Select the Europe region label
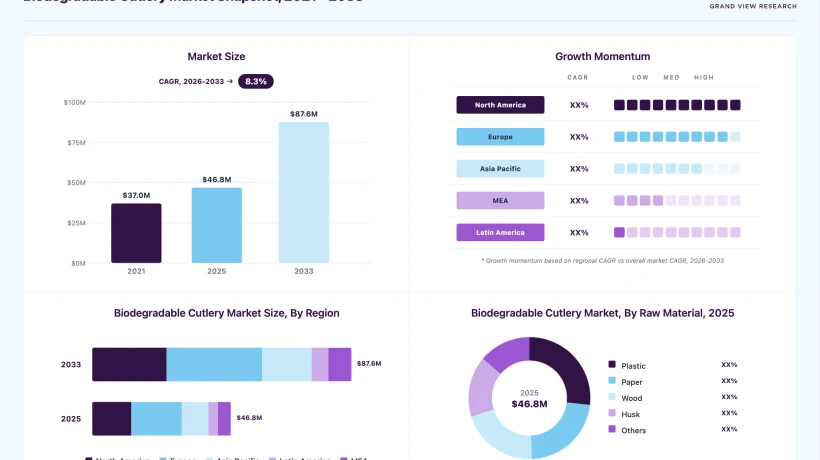This screenshot has height=460, width=820. pyautogui.click(x=500, y=137)
